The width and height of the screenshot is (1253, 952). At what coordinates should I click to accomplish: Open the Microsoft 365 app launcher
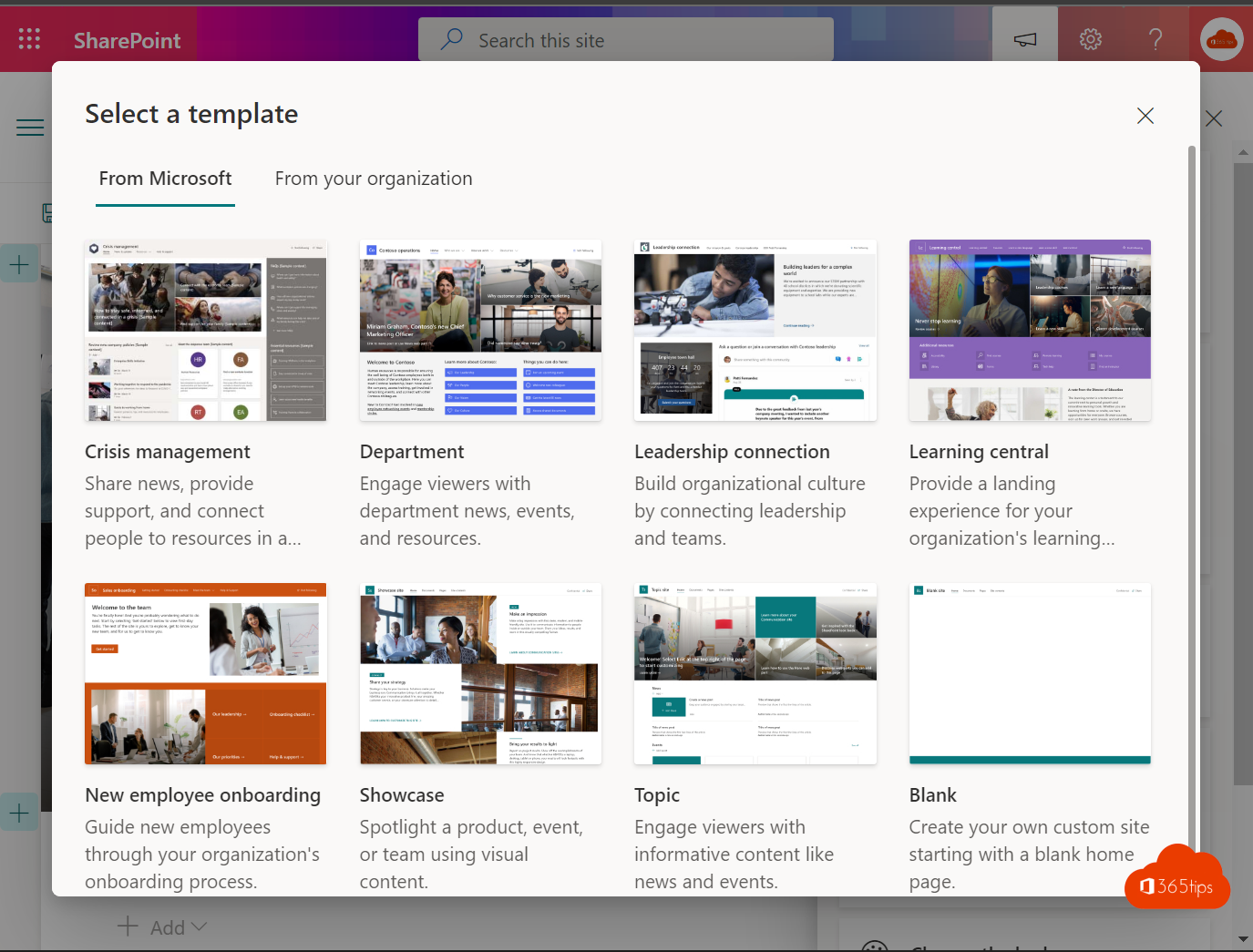pyautogui.click(x=28, y=38)
